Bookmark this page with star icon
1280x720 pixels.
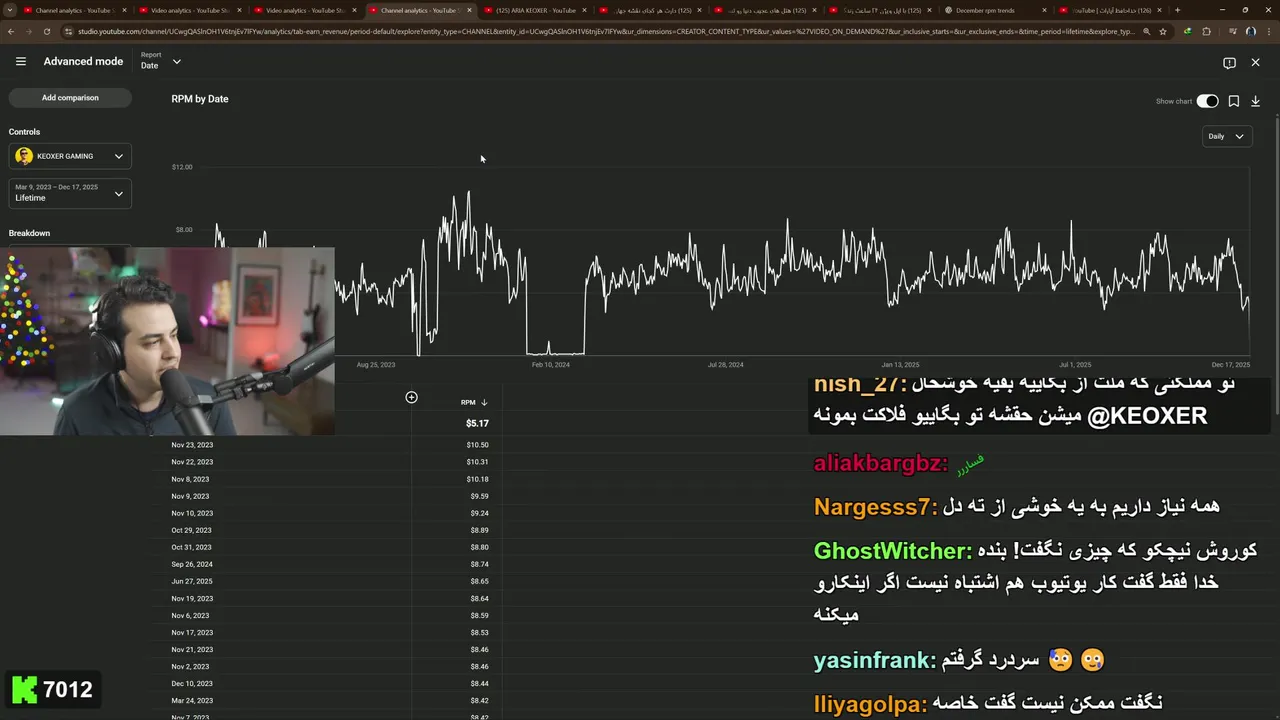pyautogui.click(x=1162, y=31)
